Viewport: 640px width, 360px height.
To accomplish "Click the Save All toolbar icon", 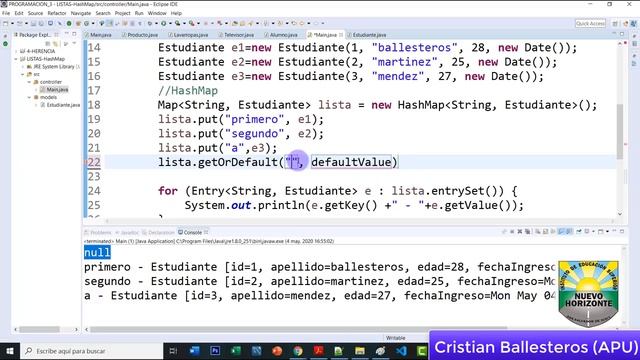I will [41, 24].
